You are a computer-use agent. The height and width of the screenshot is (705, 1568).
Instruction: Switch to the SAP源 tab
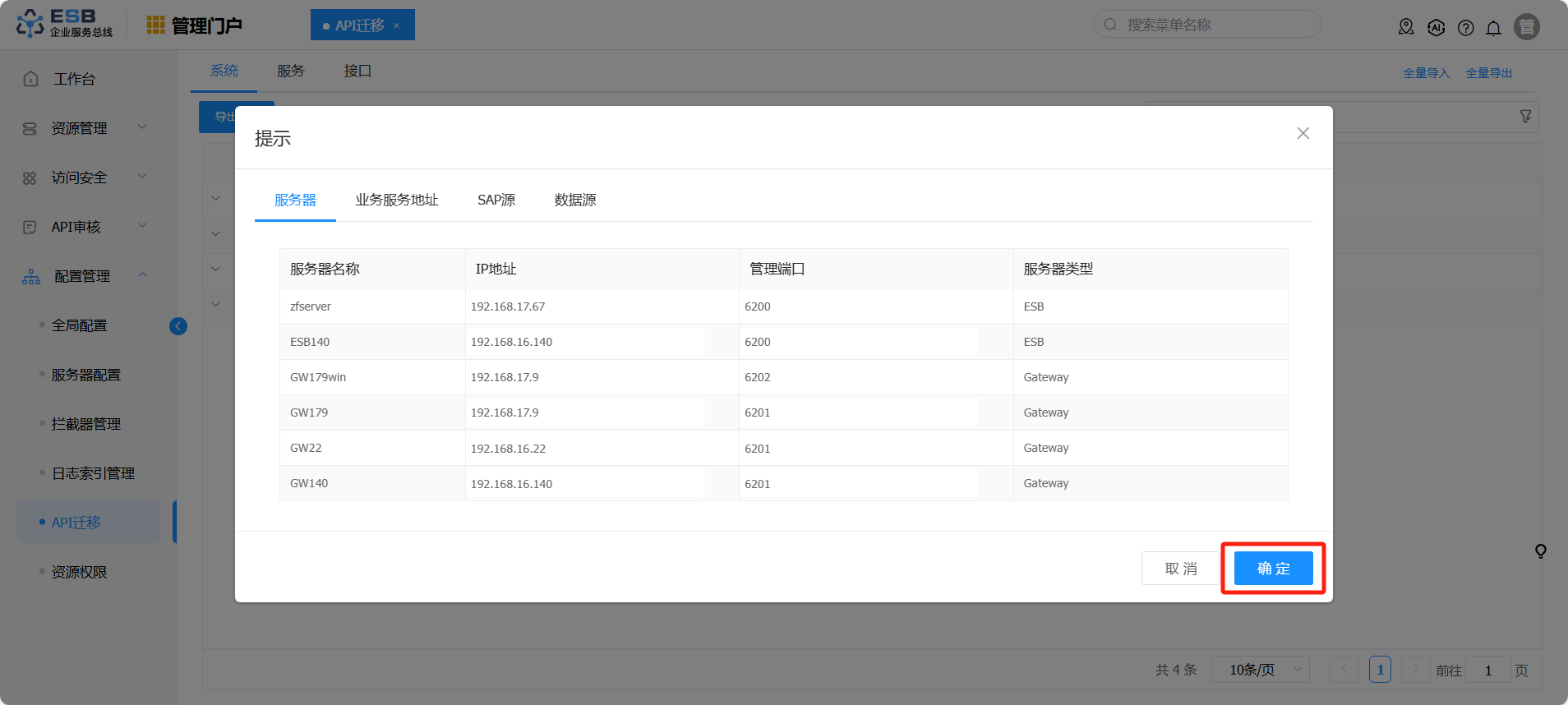[496, 200]
